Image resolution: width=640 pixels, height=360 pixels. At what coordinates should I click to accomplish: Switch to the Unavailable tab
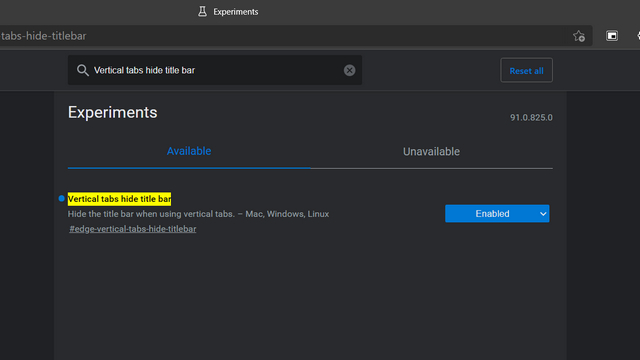[x=431, y=151]
